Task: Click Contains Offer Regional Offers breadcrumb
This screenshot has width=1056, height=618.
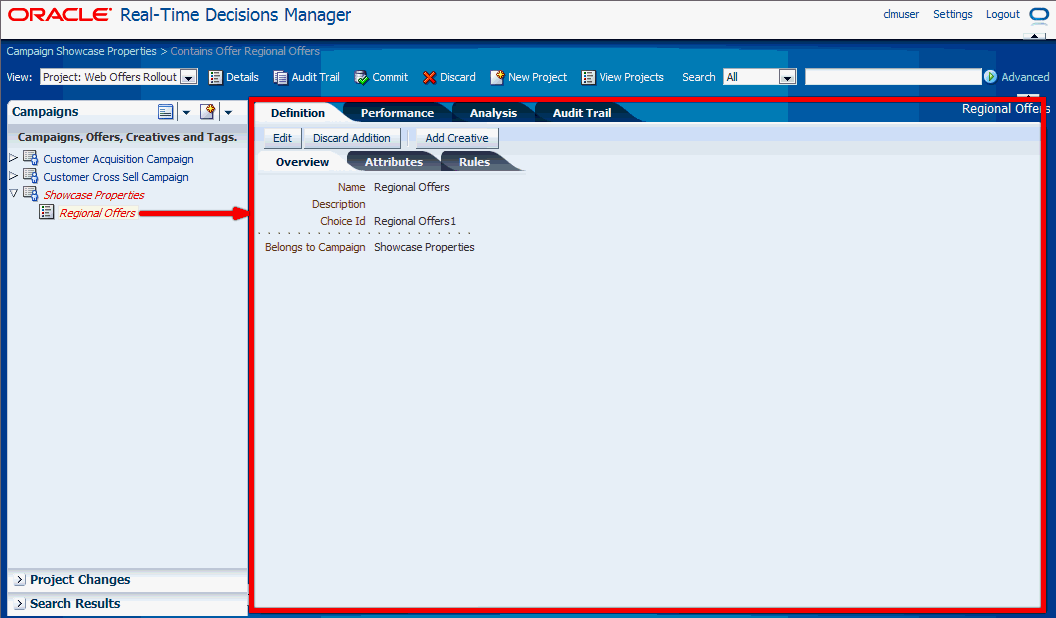Action: [x=245, y=51]
